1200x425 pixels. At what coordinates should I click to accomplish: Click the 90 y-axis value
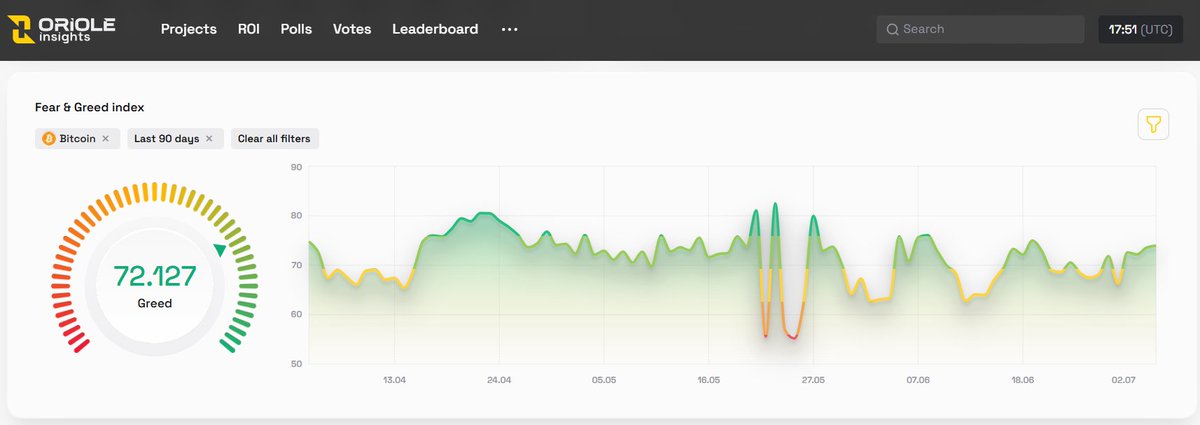(x=296, y=167)
